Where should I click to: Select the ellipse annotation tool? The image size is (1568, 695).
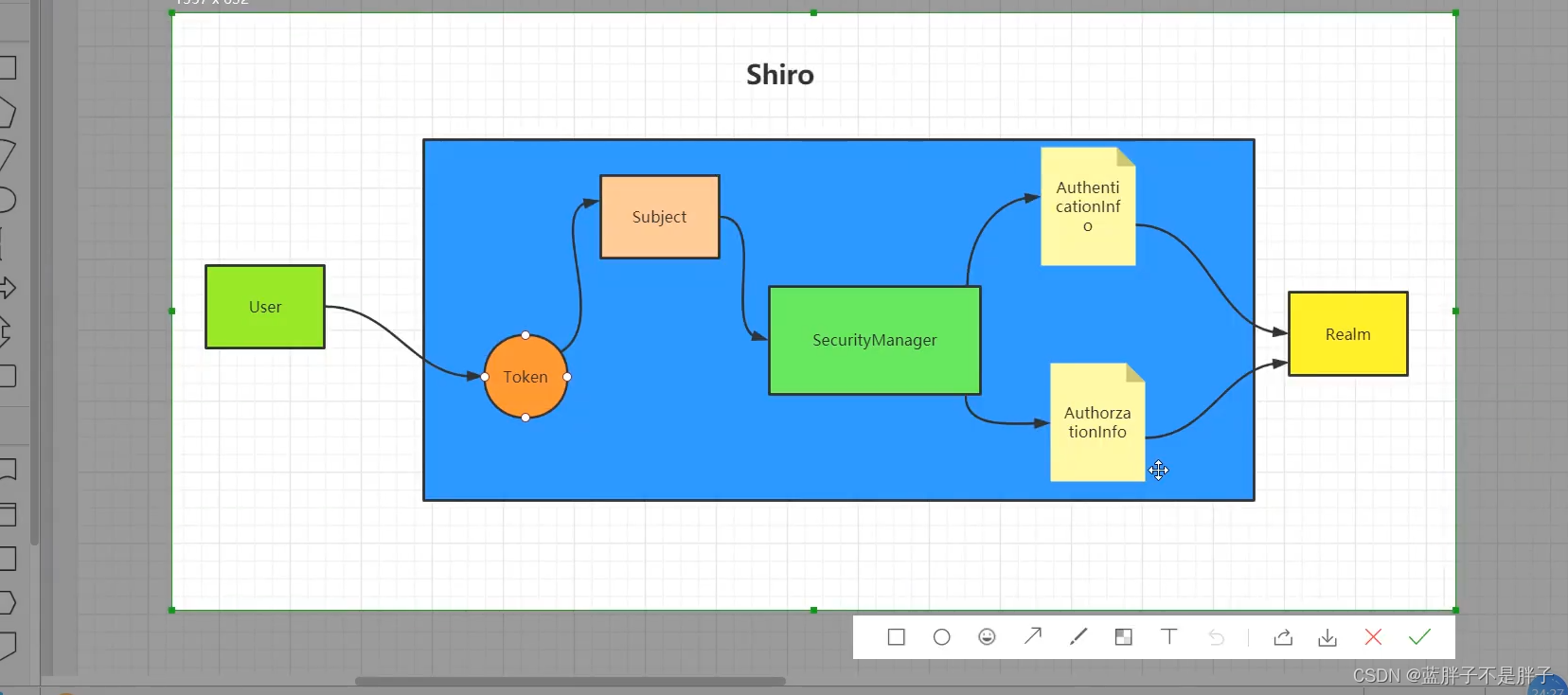tap(941, 637)
